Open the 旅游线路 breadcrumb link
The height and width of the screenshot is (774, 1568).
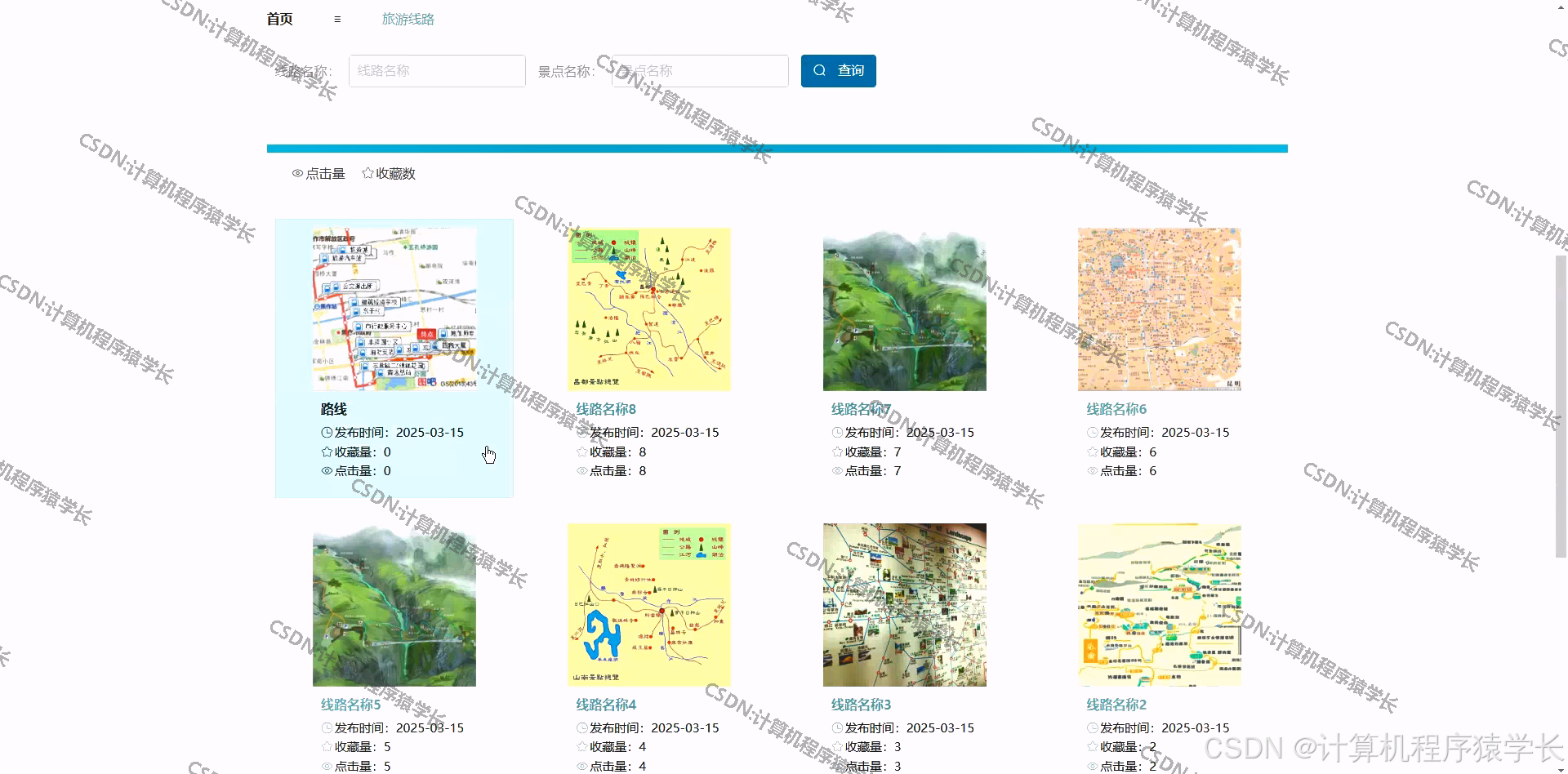pos(408,19)
